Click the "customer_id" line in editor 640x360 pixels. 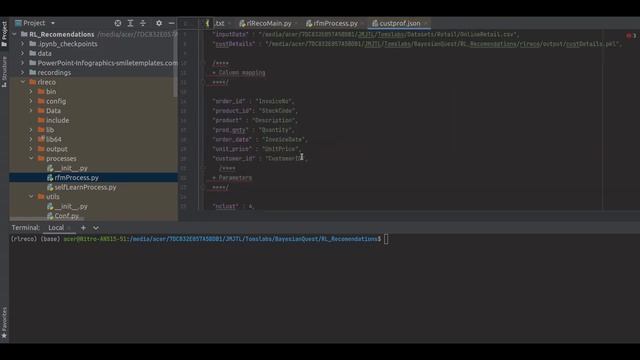[260, 158]
